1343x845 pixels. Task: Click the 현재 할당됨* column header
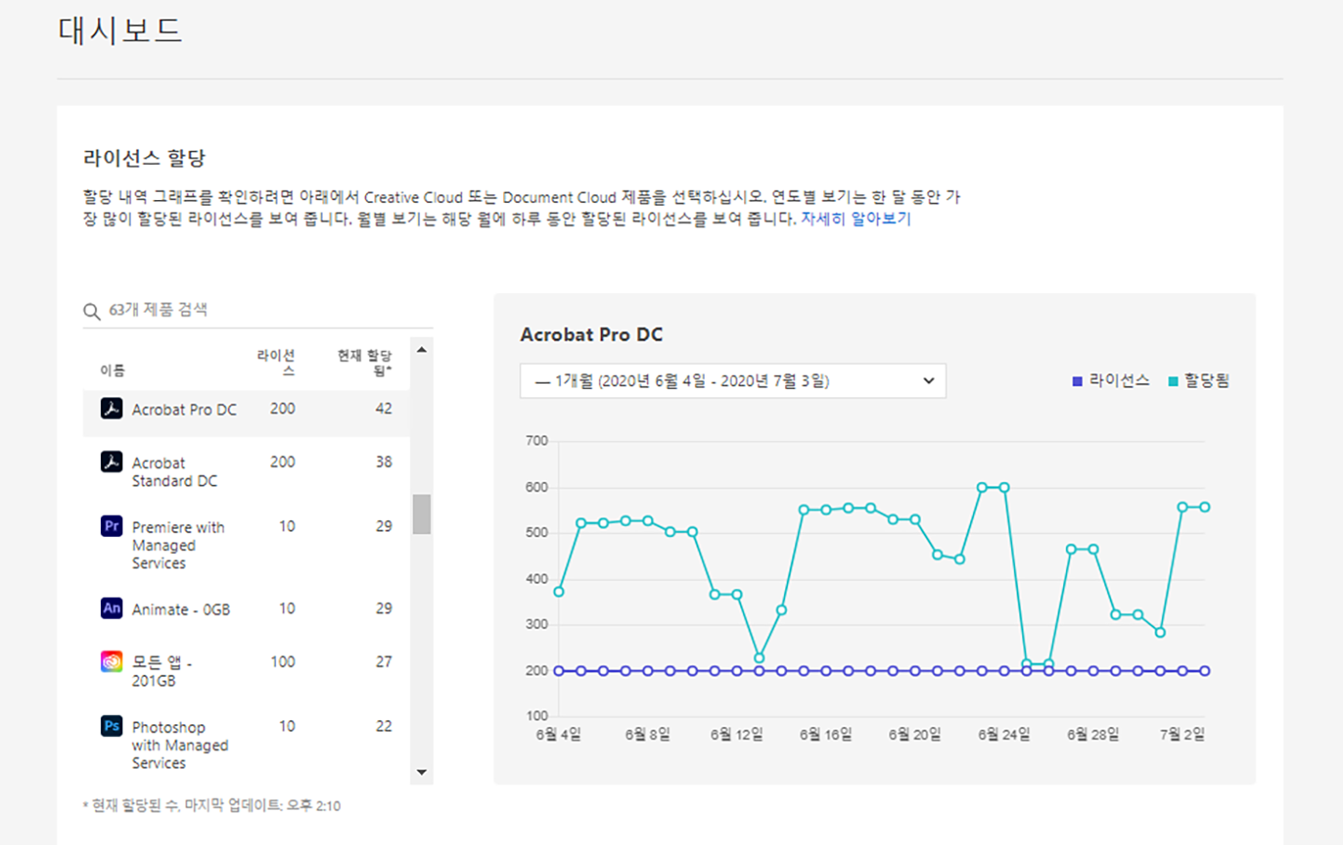364,362
